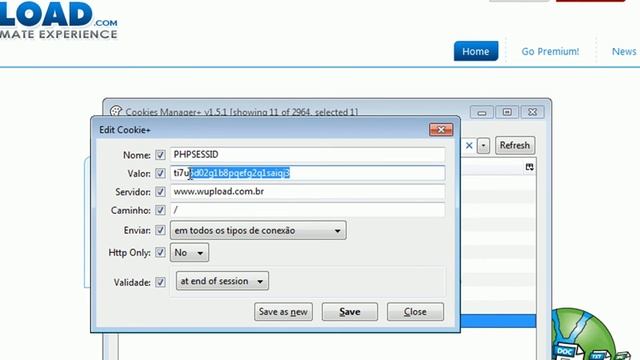Click the site logo reading LOAD.com

59,20
